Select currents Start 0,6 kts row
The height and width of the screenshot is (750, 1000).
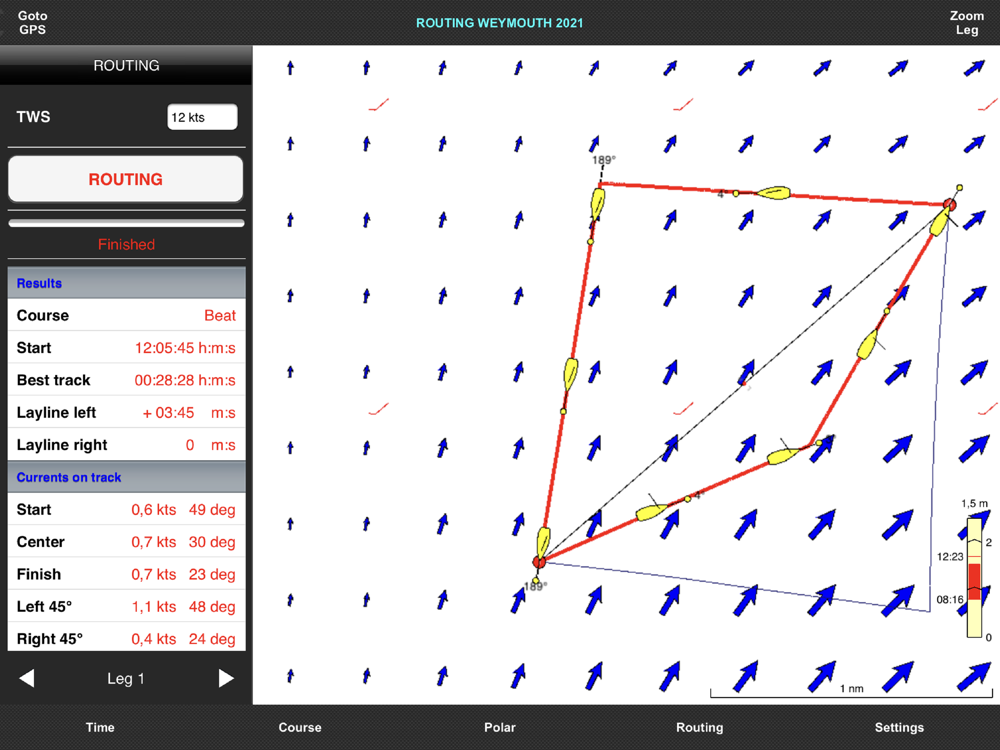tap(126, 510)
